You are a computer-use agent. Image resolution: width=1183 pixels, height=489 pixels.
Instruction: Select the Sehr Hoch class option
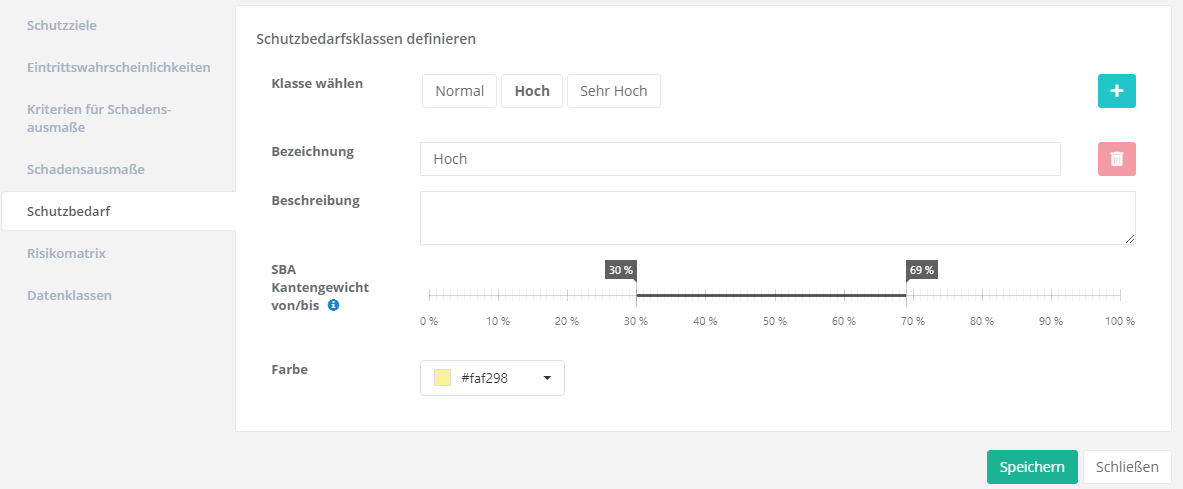(x=613, y=91)
